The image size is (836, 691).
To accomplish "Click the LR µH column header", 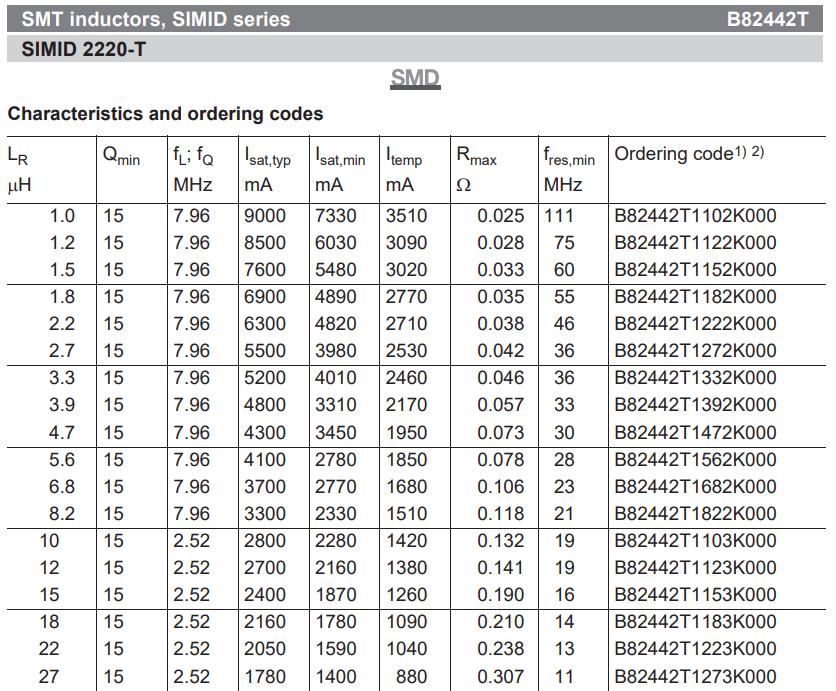I will coord(19,170).
